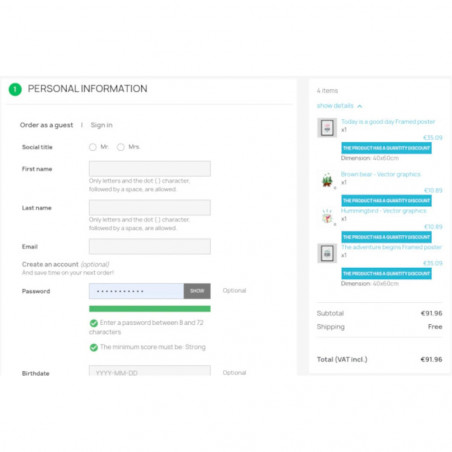Click the Email input field

(150, 247)
